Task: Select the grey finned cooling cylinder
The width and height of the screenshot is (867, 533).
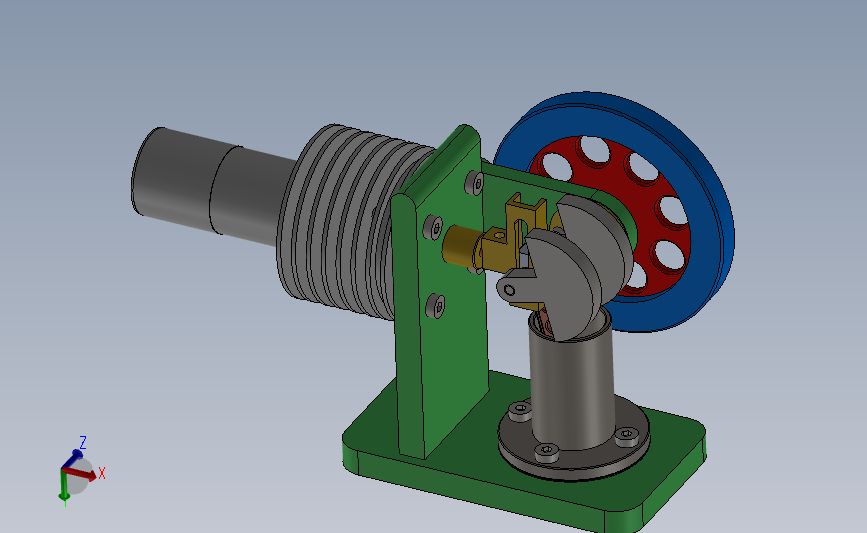Action: [x=343, y=221]
